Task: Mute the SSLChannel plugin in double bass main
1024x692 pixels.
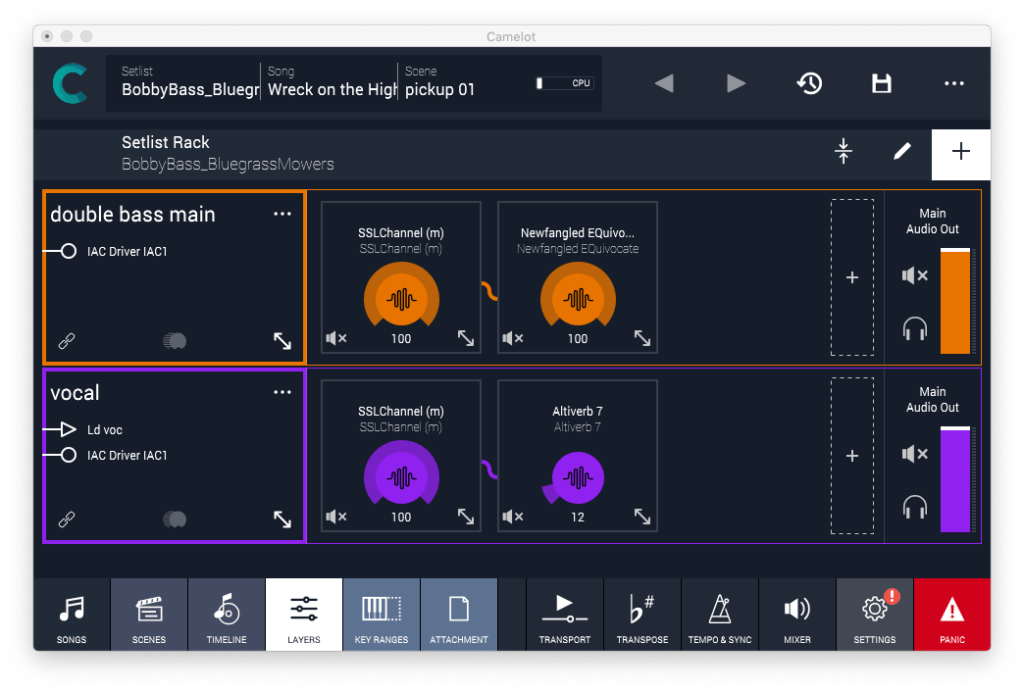Action: click(338, 338)
